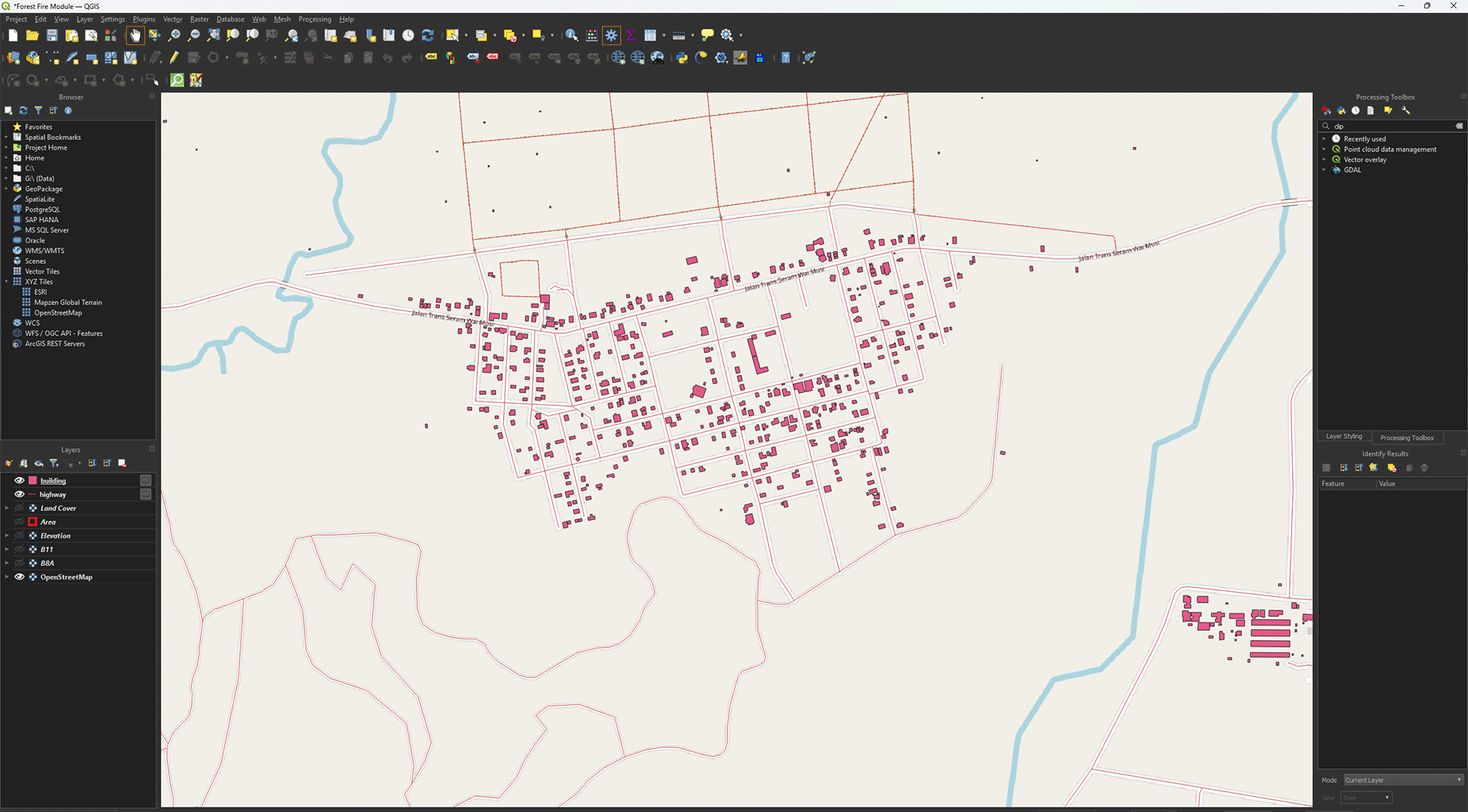Clear the Processing Toolbox search text
The width and height of the screenshot is (1468, 812).
[x=1459, y=126]
